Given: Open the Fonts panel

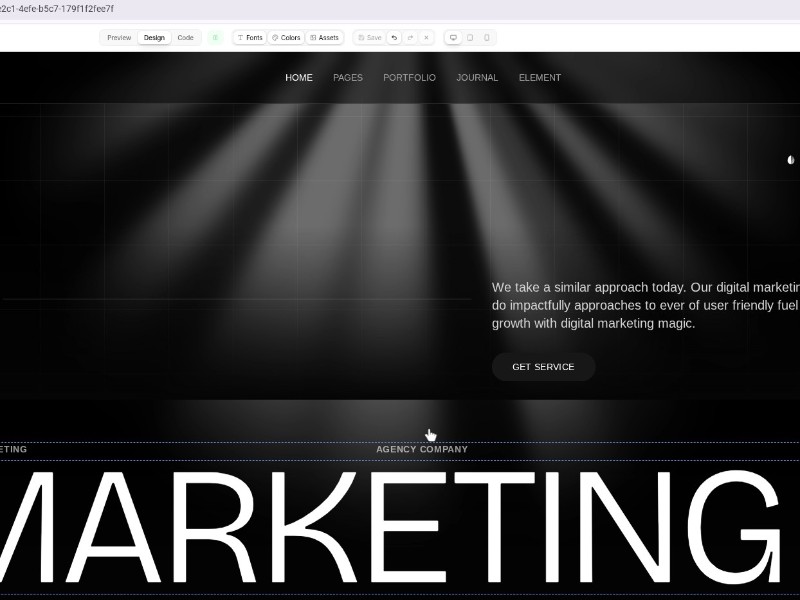Looking at the screenshot, I should [249, 37].
